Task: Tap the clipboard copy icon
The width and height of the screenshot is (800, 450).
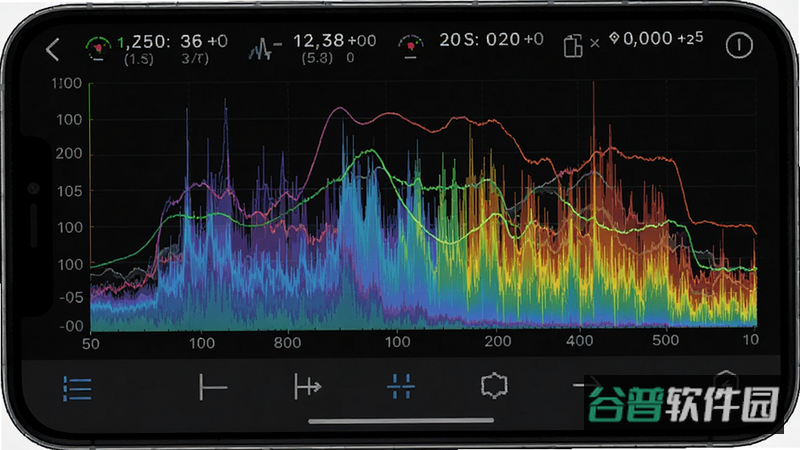Action: point(573,46)
